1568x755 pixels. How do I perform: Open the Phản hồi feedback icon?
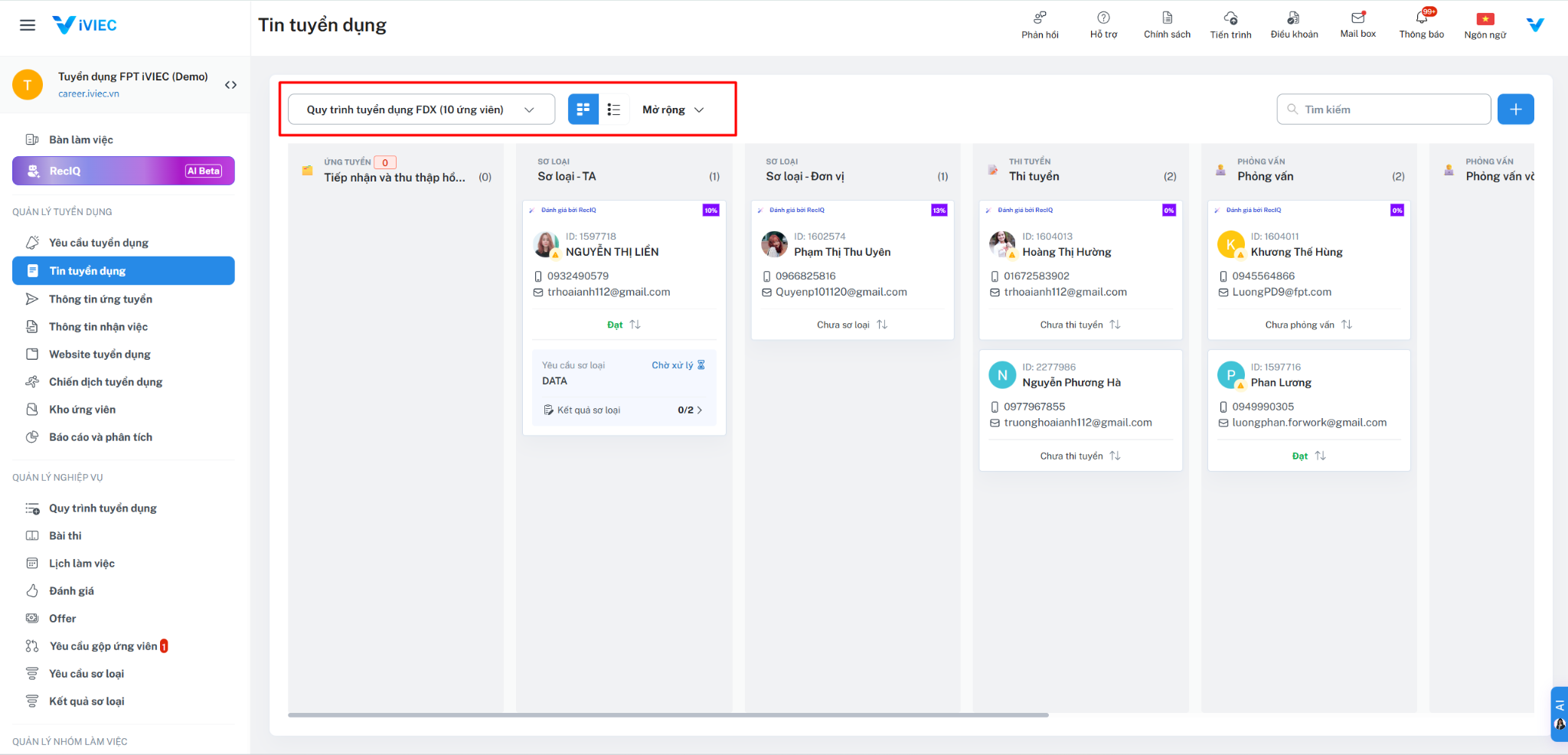(1040, 18)
